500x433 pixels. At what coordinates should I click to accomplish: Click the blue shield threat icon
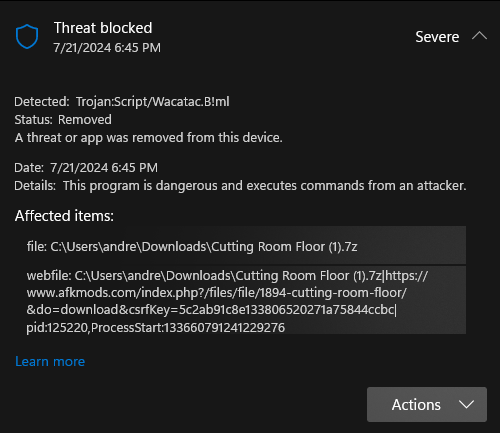point(27,36)
